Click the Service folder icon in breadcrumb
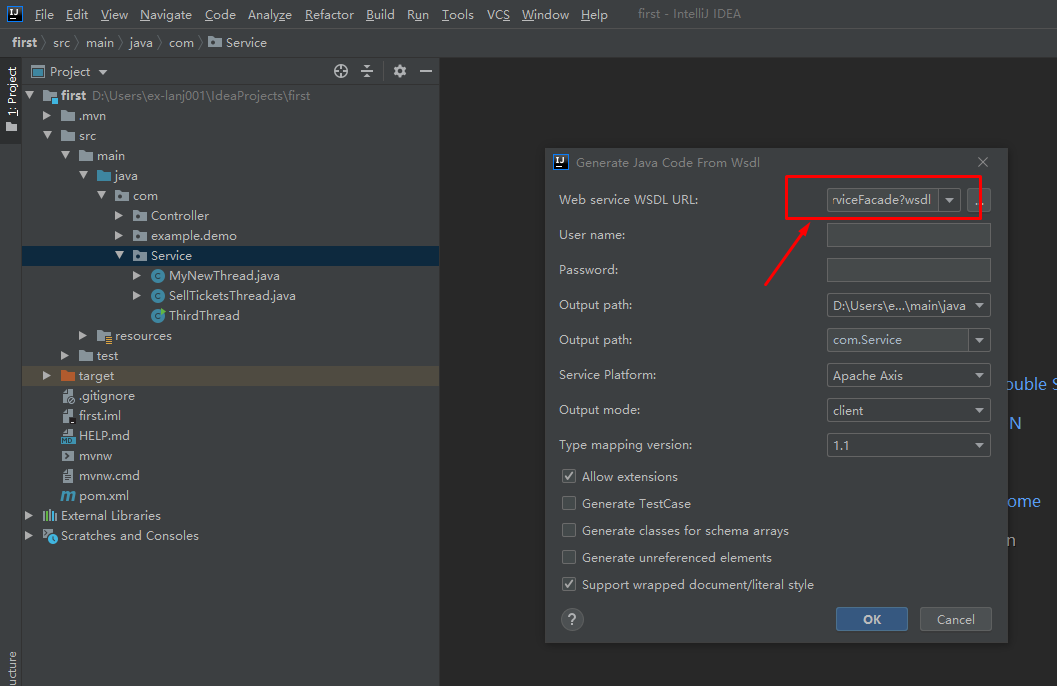 tap(215, 42)
